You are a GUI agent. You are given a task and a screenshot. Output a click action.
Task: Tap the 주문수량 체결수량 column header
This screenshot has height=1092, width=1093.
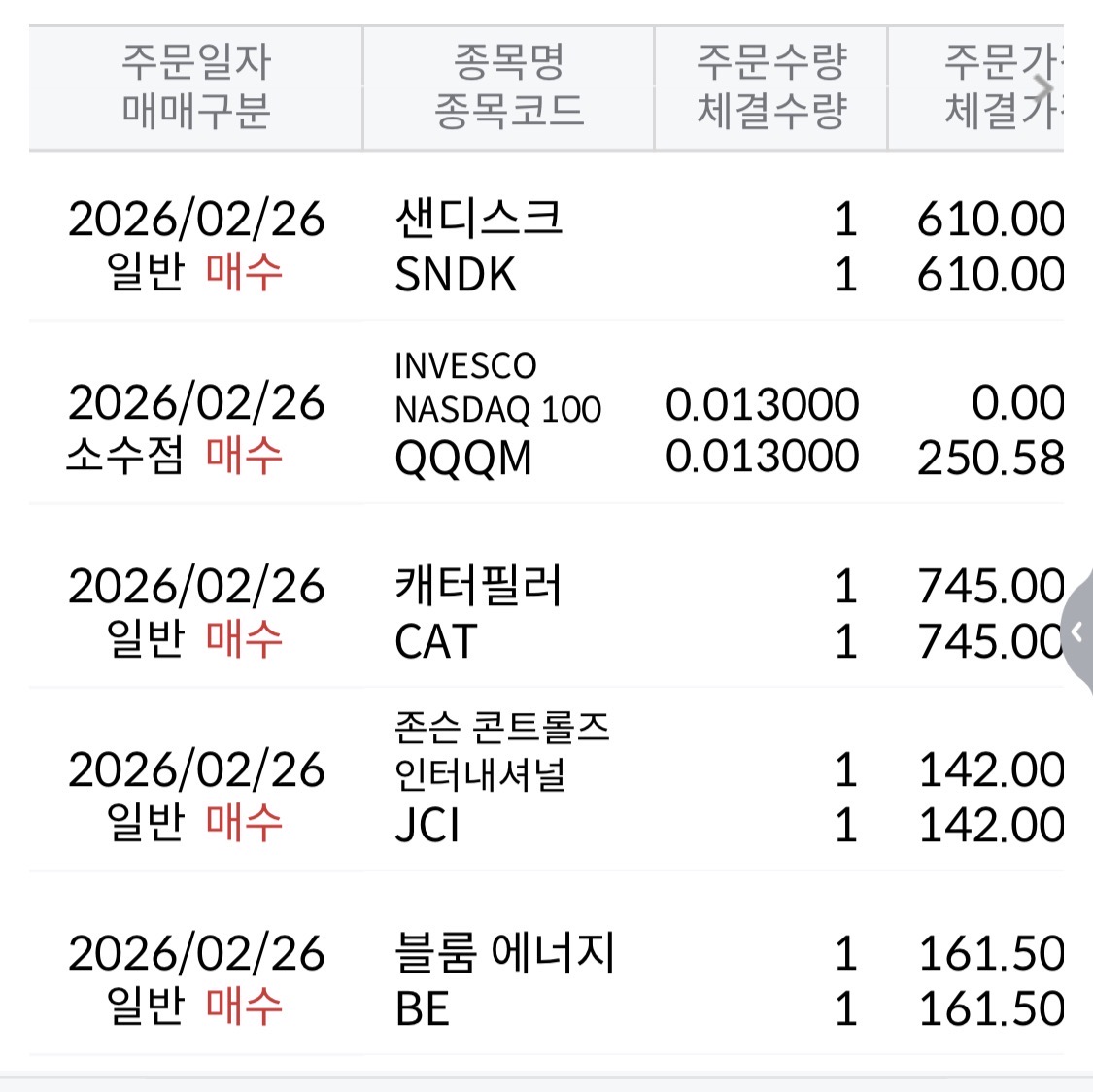[x=771, y=87]
